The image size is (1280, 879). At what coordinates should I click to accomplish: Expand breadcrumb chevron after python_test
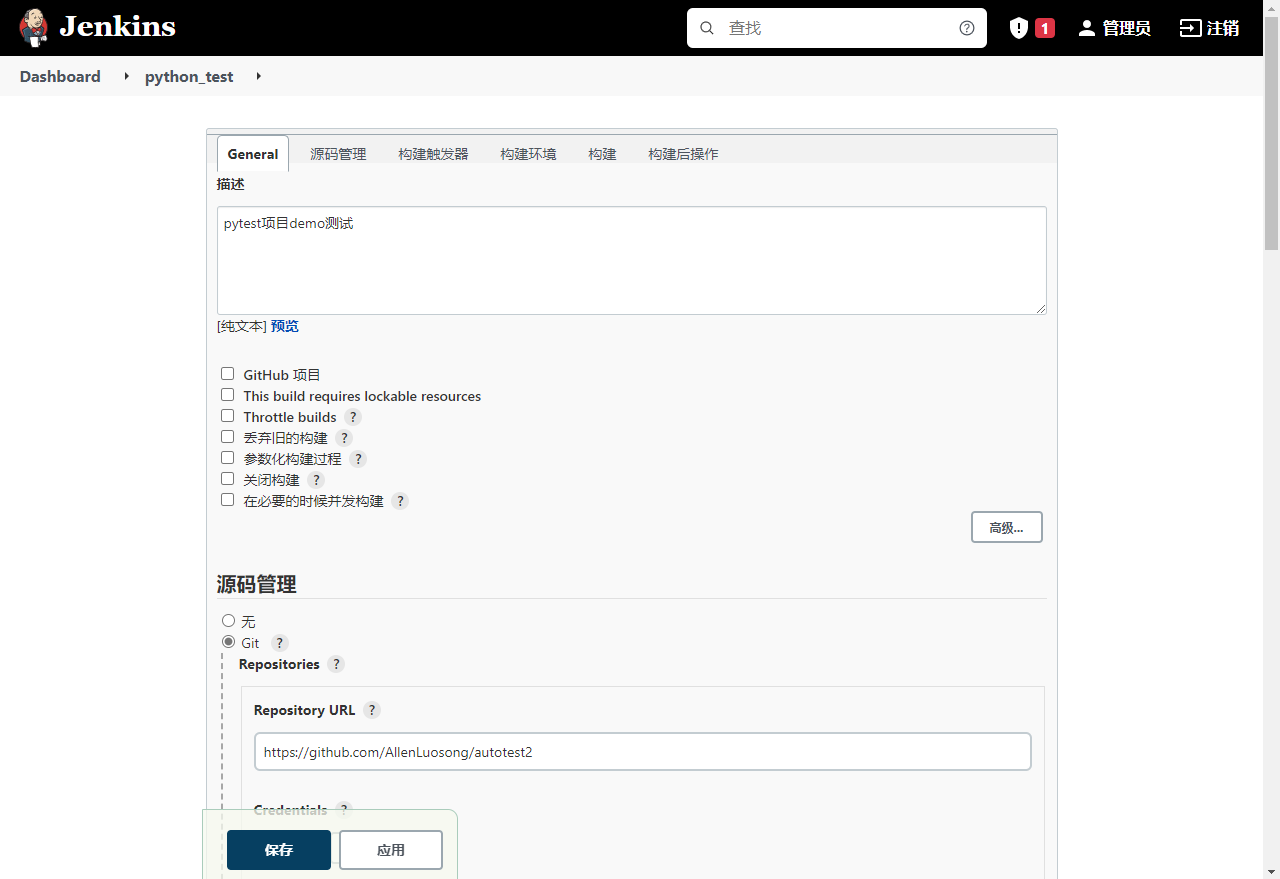pyautogui.click(x=258, y=76)
